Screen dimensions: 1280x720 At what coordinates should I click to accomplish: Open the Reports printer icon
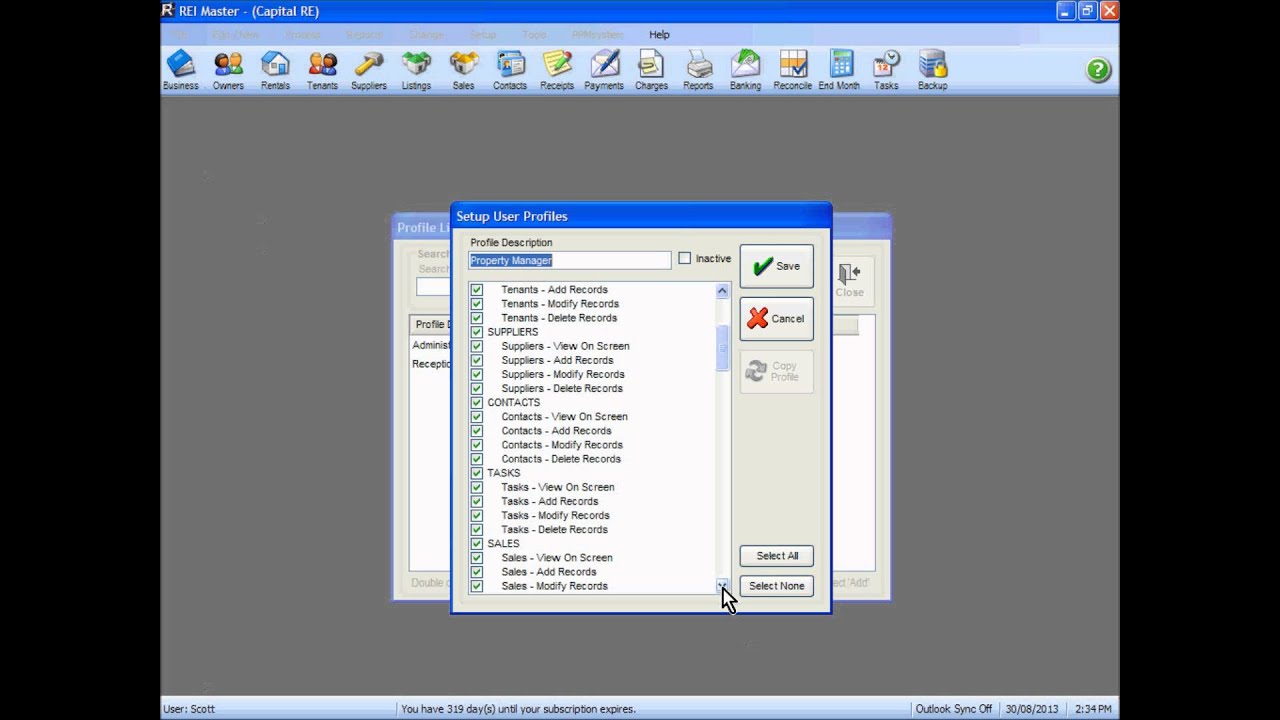698,70
